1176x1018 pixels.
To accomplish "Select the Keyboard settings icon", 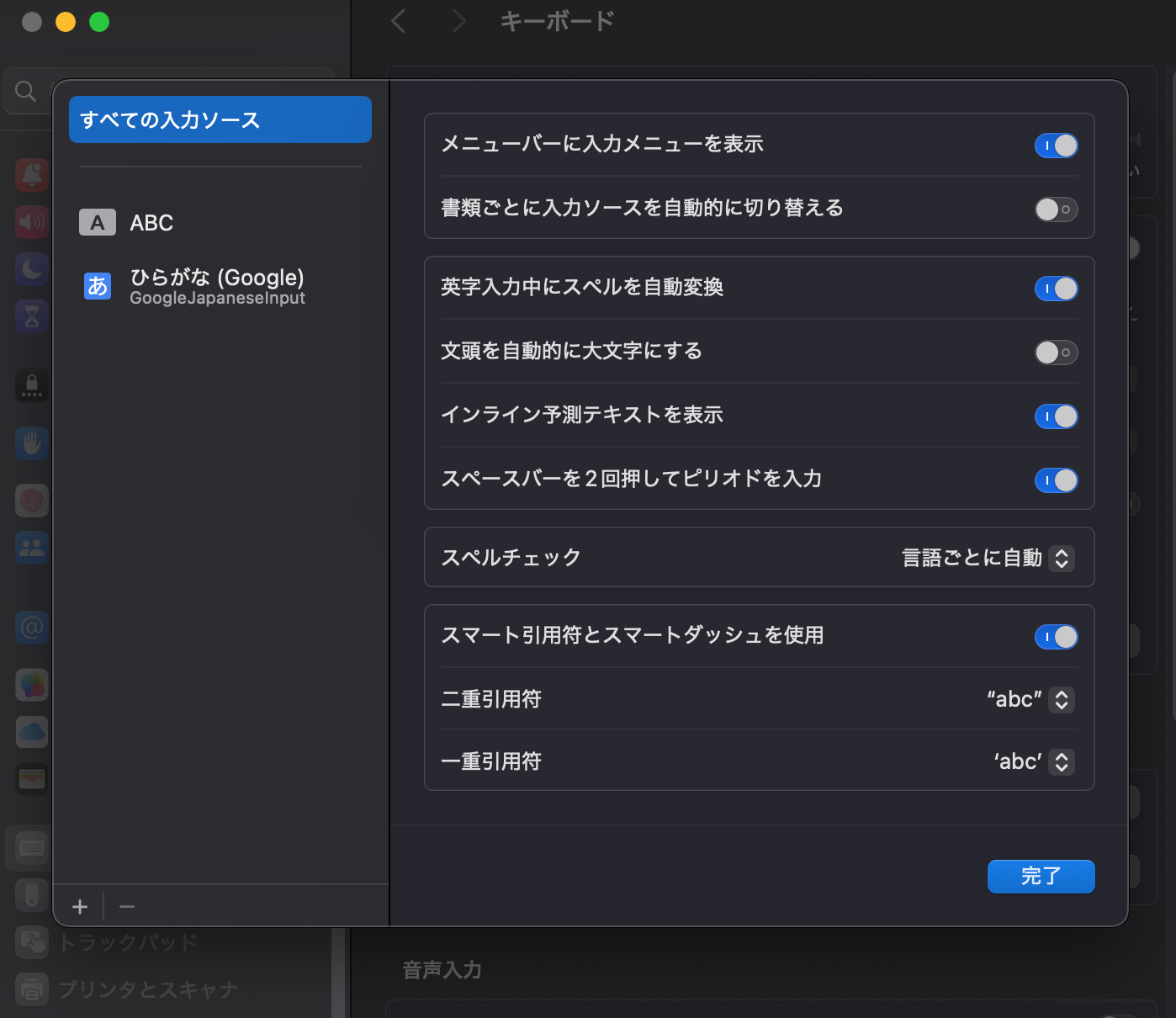I will click(31, 848).
